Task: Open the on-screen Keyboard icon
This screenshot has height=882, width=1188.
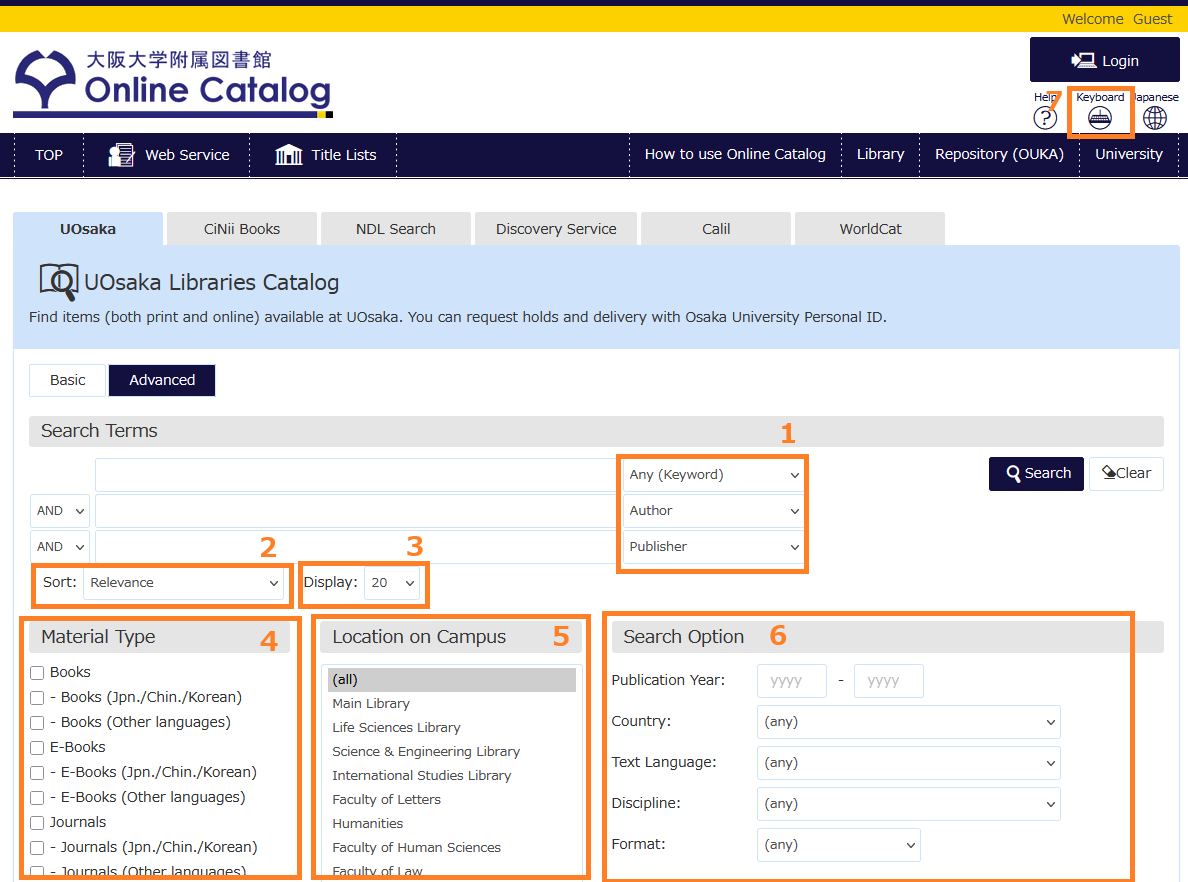Action: (x=1100, y=118)
